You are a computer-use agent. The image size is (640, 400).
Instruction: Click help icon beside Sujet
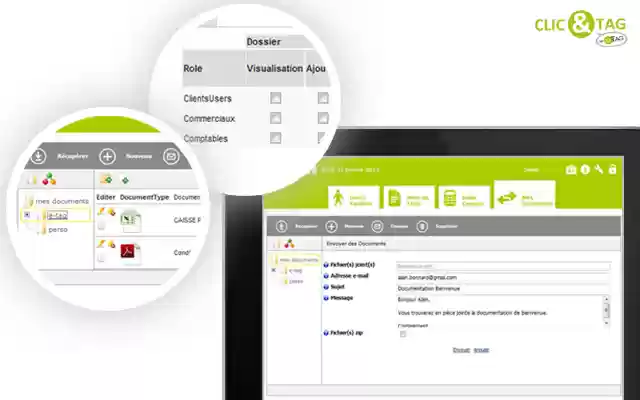click(x=326, y=287)
